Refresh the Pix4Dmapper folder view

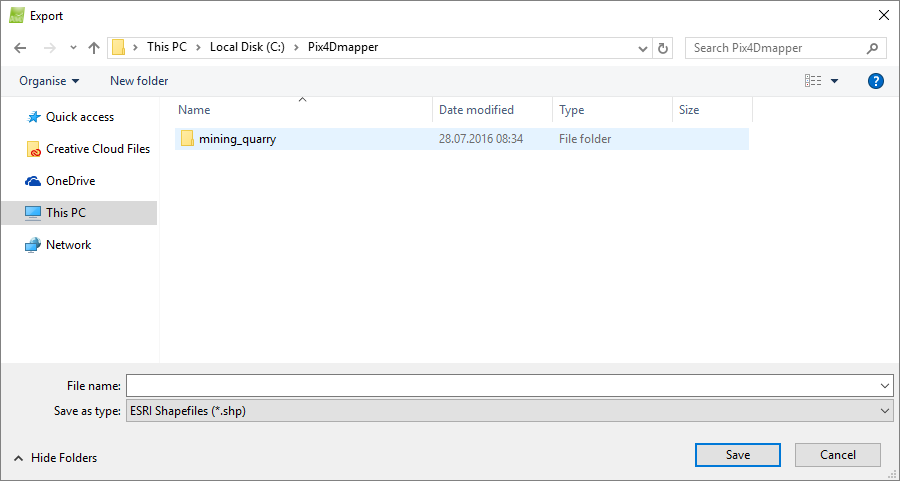tap(663, 48)
